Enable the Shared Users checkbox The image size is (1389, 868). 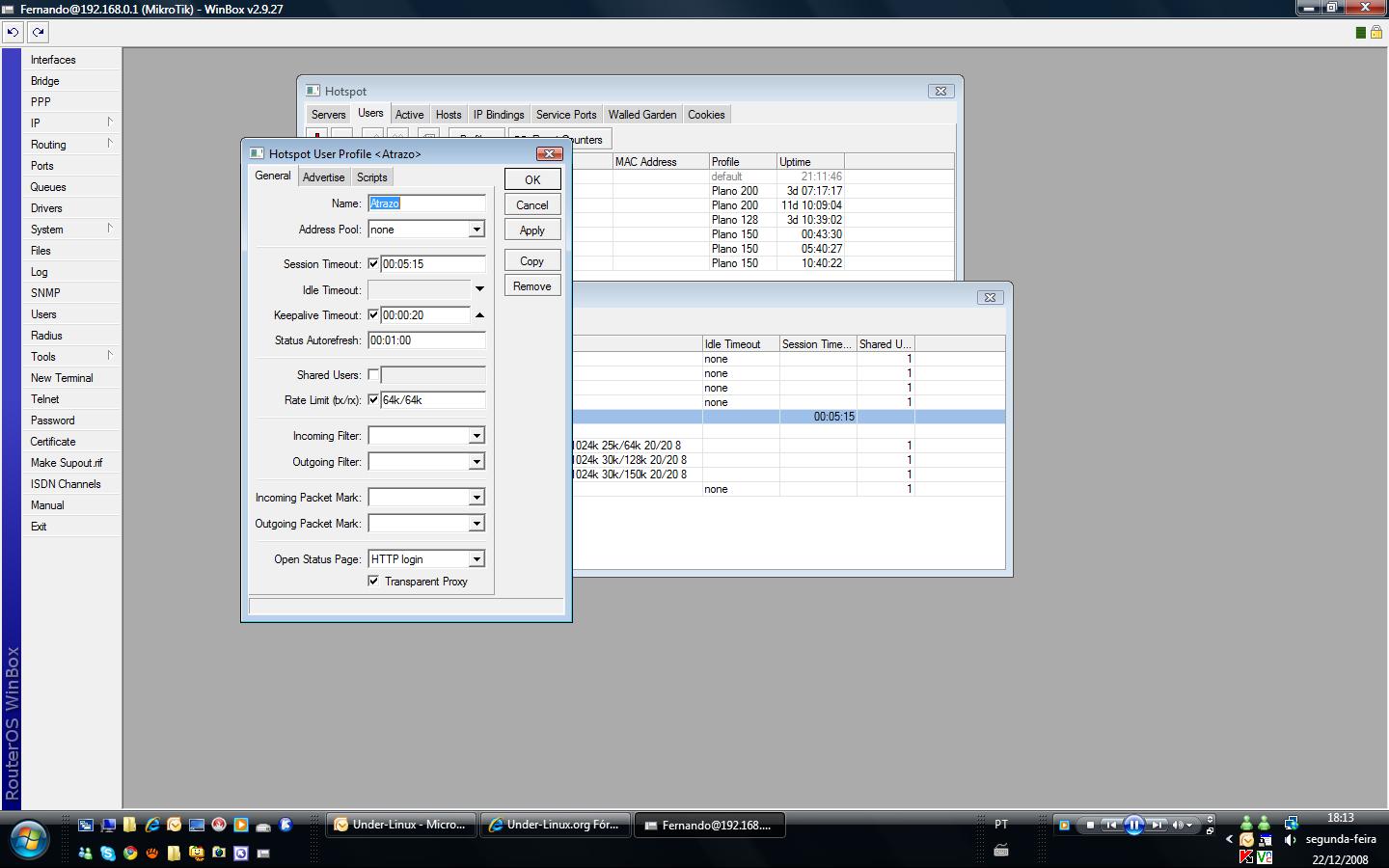373,375
